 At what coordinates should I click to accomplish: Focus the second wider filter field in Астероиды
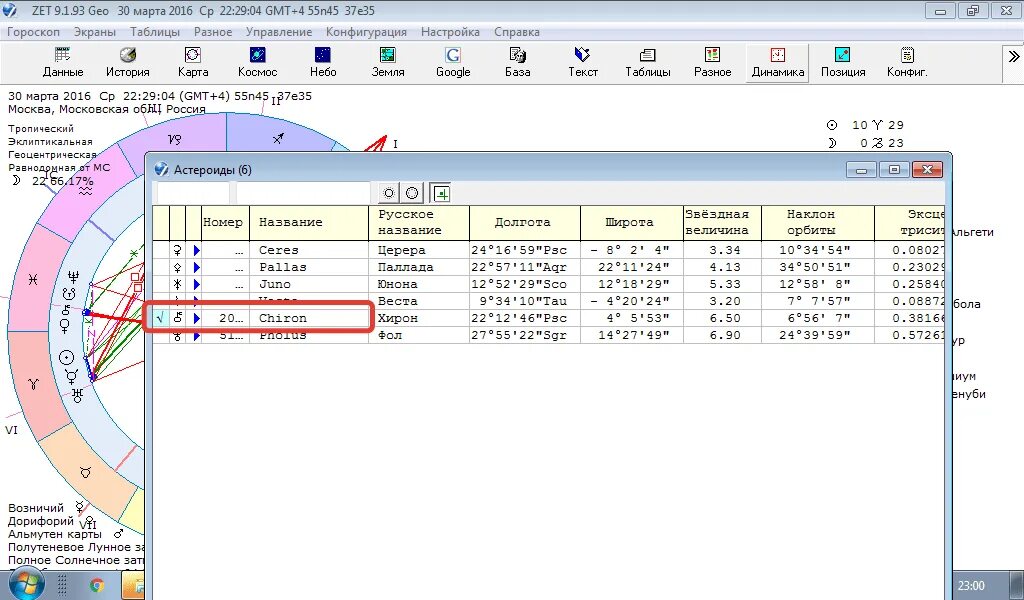pos(303,193)
